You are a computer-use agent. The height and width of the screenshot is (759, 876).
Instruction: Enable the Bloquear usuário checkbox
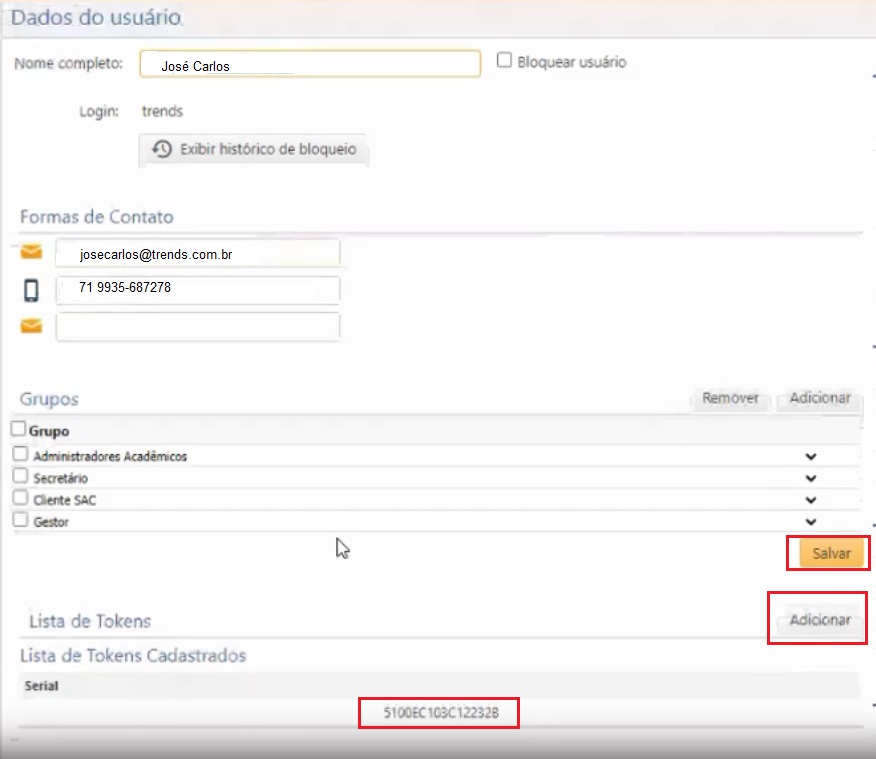[505, 61]
